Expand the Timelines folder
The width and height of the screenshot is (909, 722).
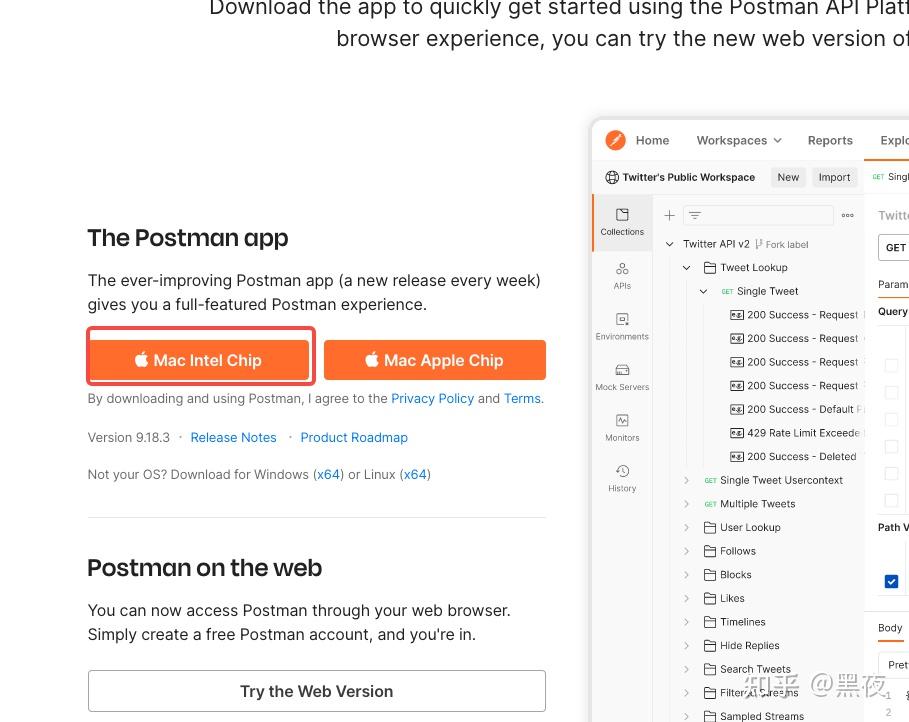pos(686,622)
